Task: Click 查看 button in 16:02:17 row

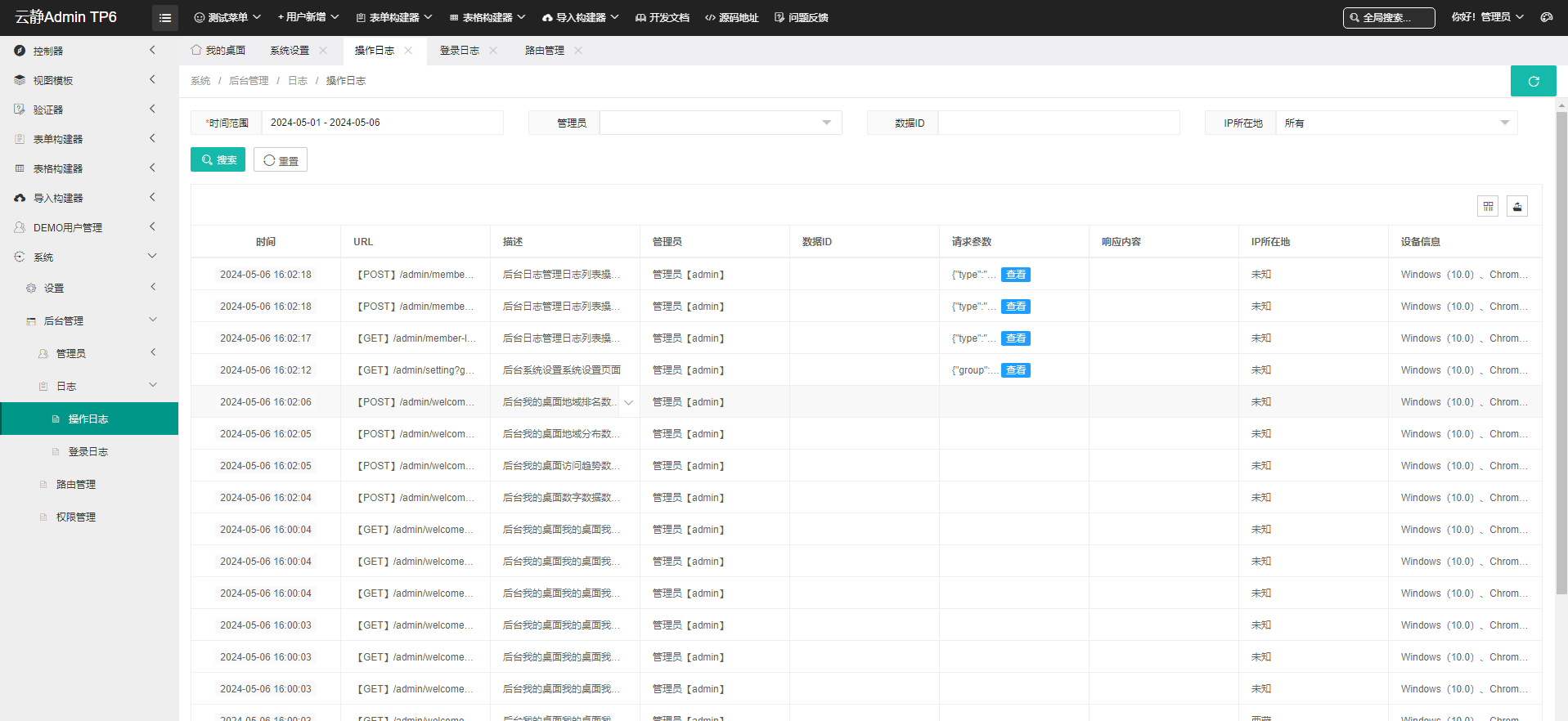Action: 1016,338
